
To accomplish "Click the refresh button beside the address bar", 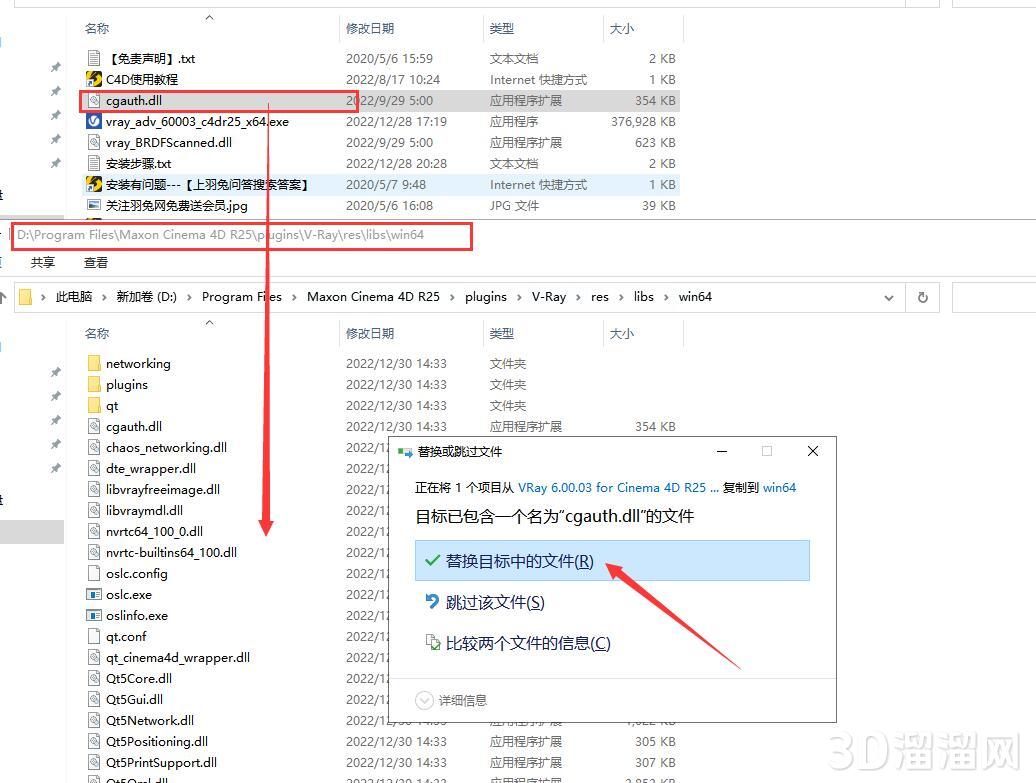I will tap(922, 297).
